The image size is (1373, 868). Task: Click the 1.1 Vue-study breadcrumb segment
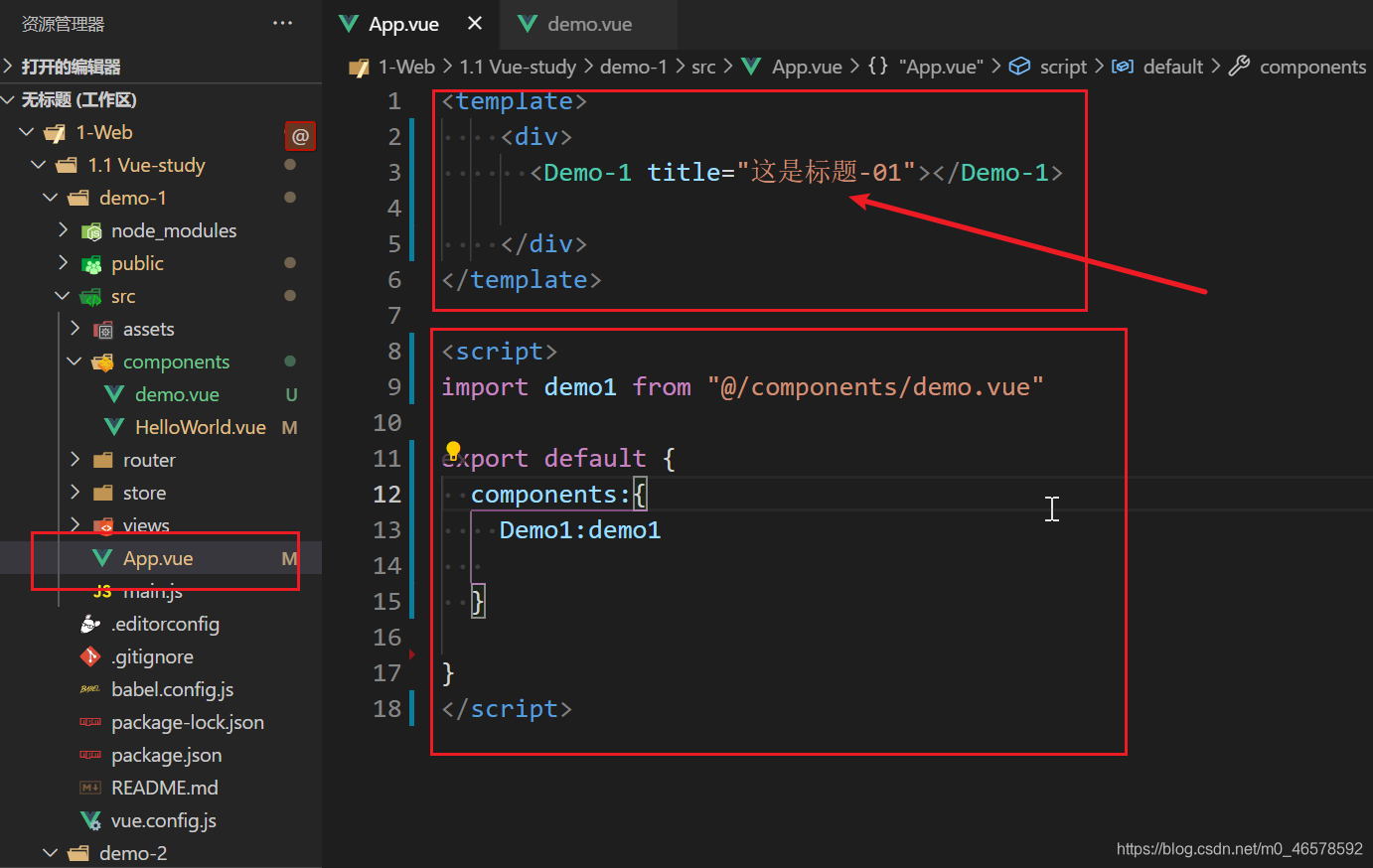[x=518, y=67]
